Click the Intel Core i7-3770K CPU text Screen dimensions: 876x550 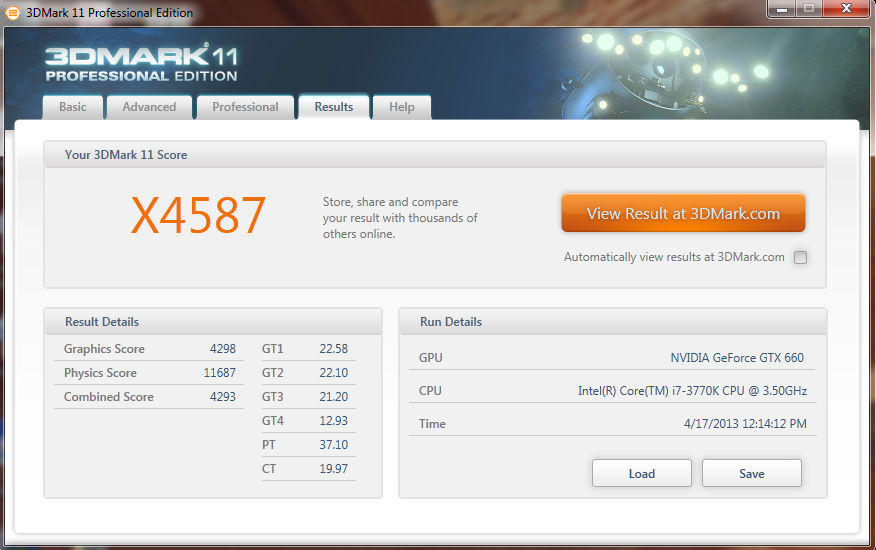tap(692, 391)
